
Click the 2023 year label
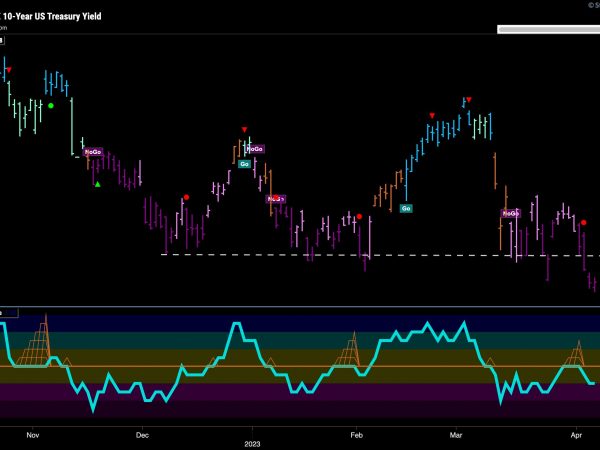[x=252, y=444]
